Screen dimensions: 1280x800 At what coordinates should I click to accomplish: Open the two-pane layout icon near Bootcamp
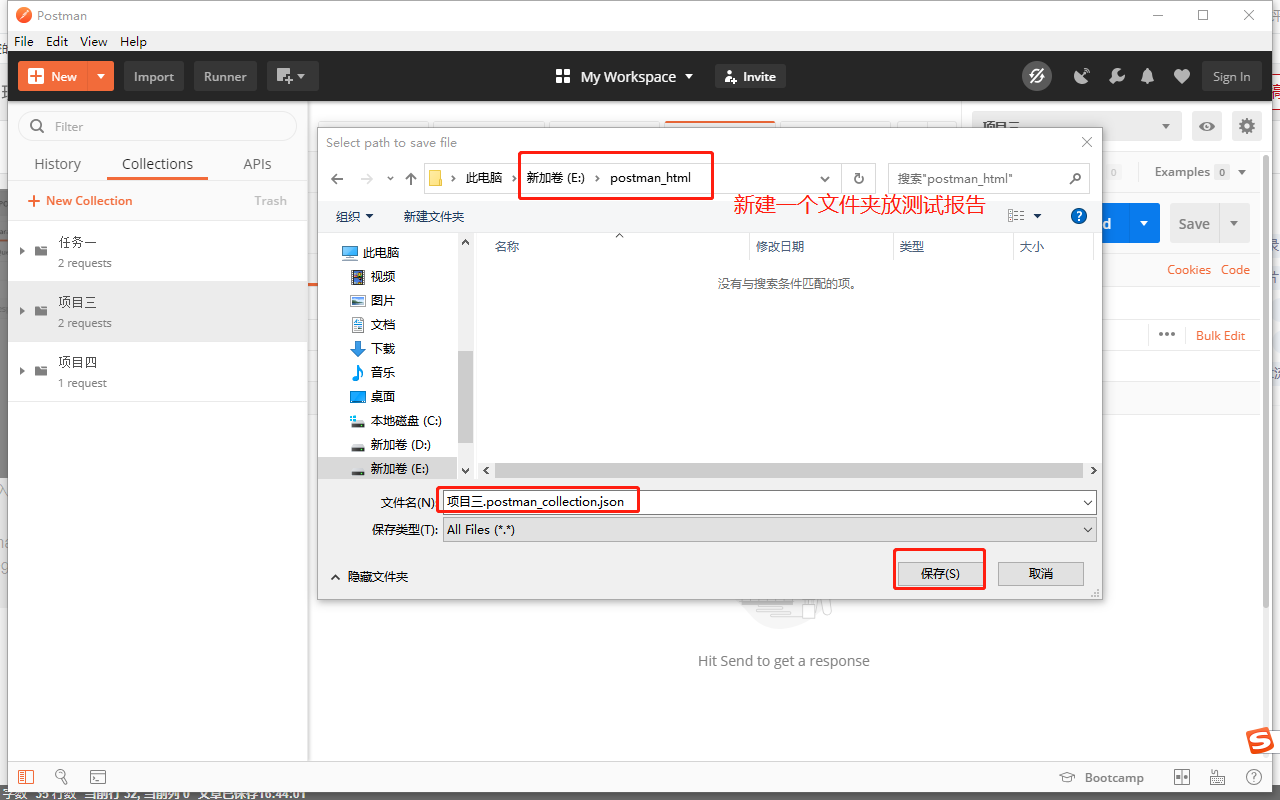pyautogui.click(x=1181, y=777)
